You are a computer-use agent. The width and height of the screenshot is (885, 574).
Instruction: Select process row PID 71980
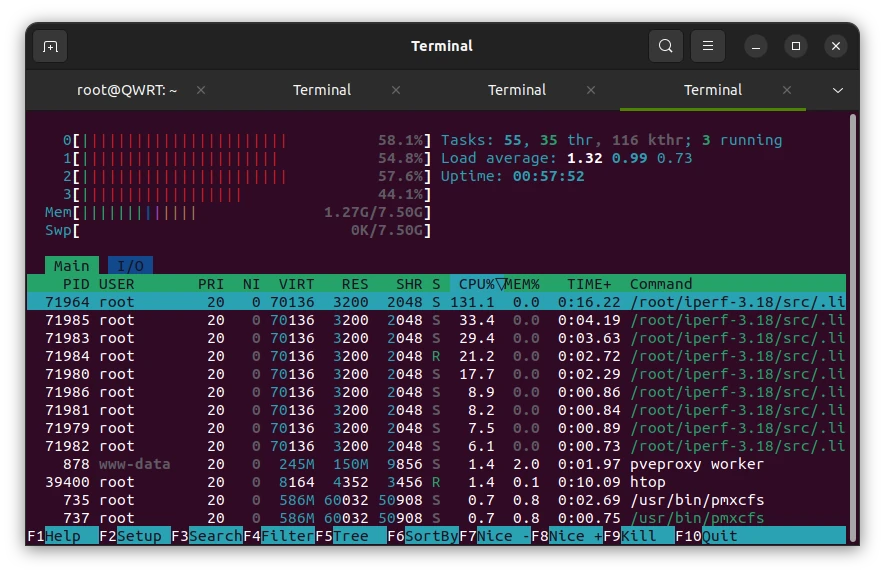tap(436, 374)
